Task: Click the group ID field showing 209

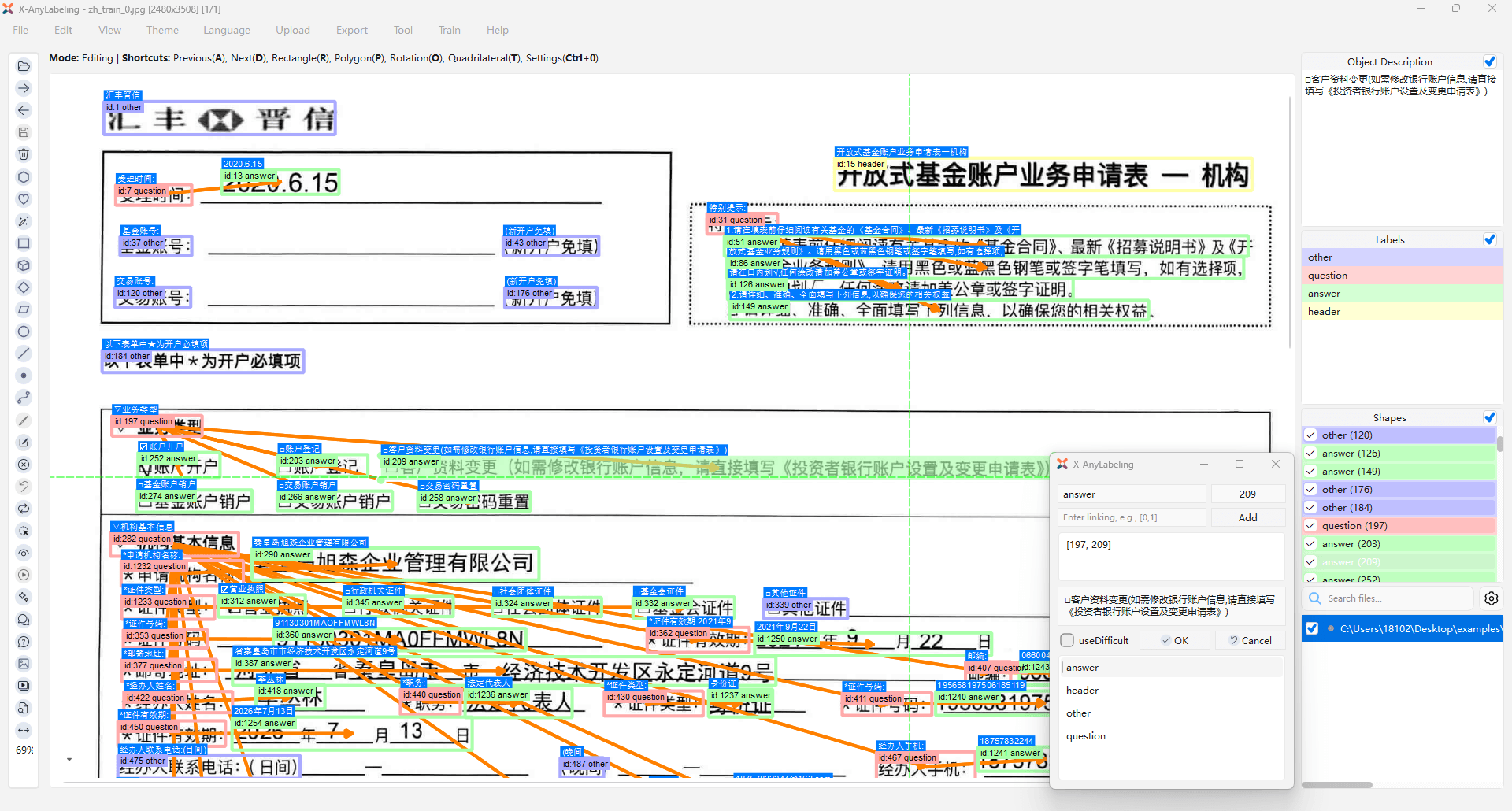Action: coord(1248,494)
